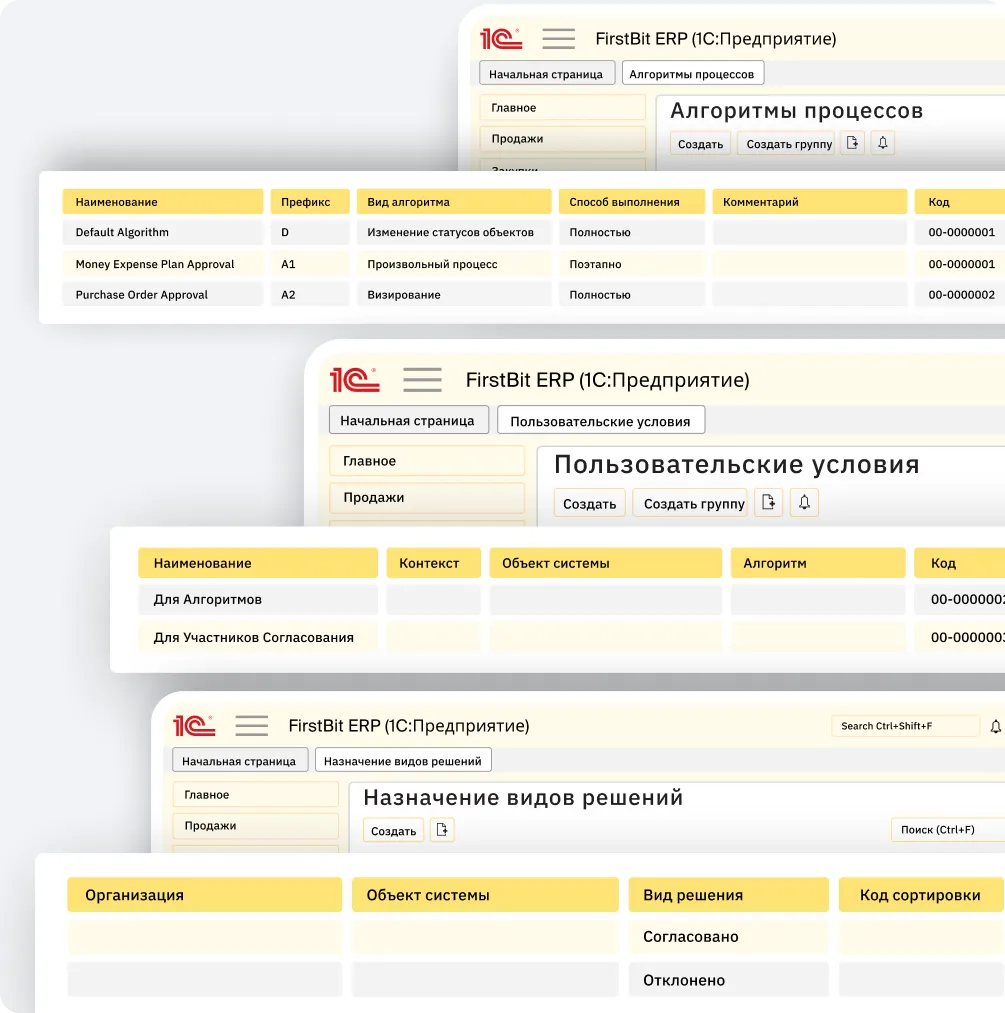Click bell icon in Пользовательские условия toolbar
The height and width of the screenshot is (1013, 1005).
(x=804, y=503)
